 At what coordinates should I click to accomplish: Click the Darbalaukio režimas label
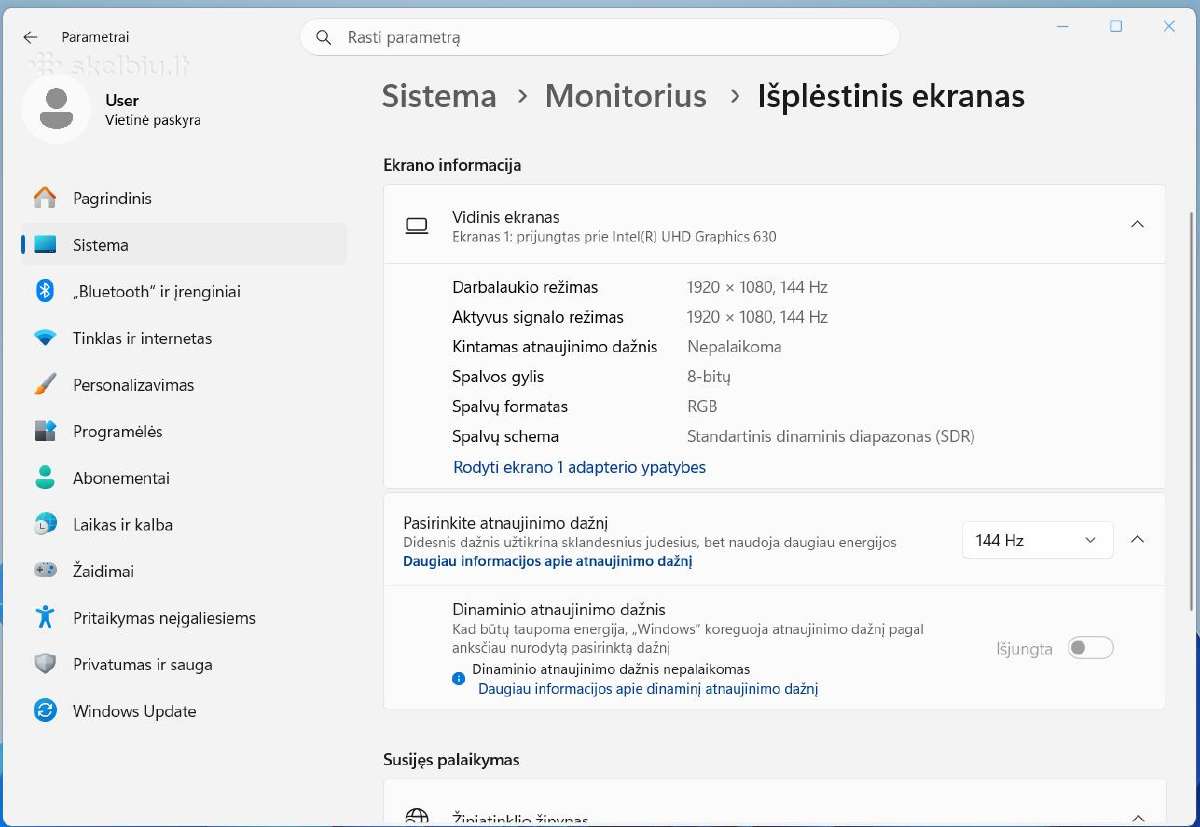point(525,287)
